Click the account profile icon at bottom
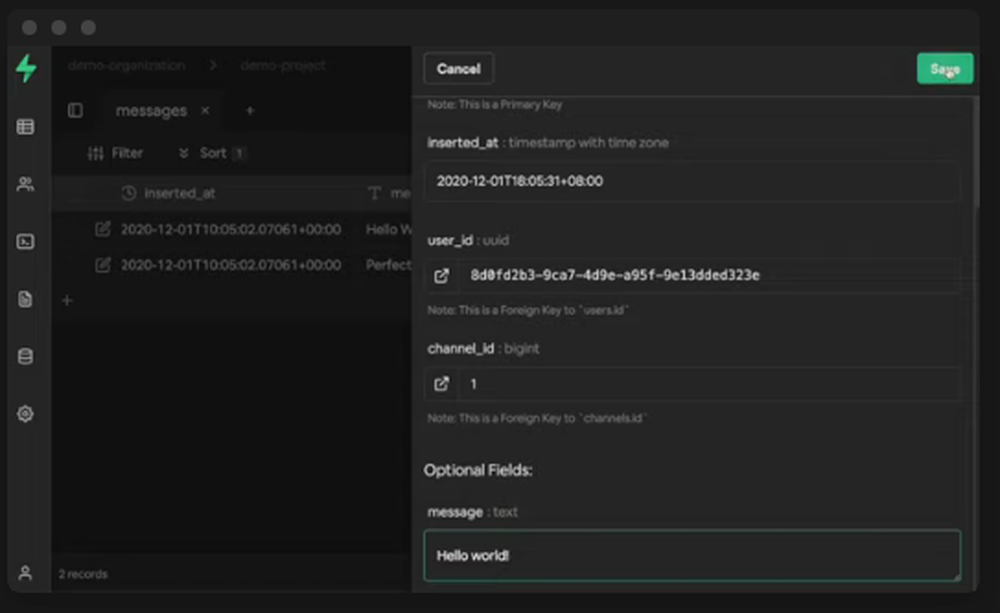1000x613 pixels. (x=26, y=573)
